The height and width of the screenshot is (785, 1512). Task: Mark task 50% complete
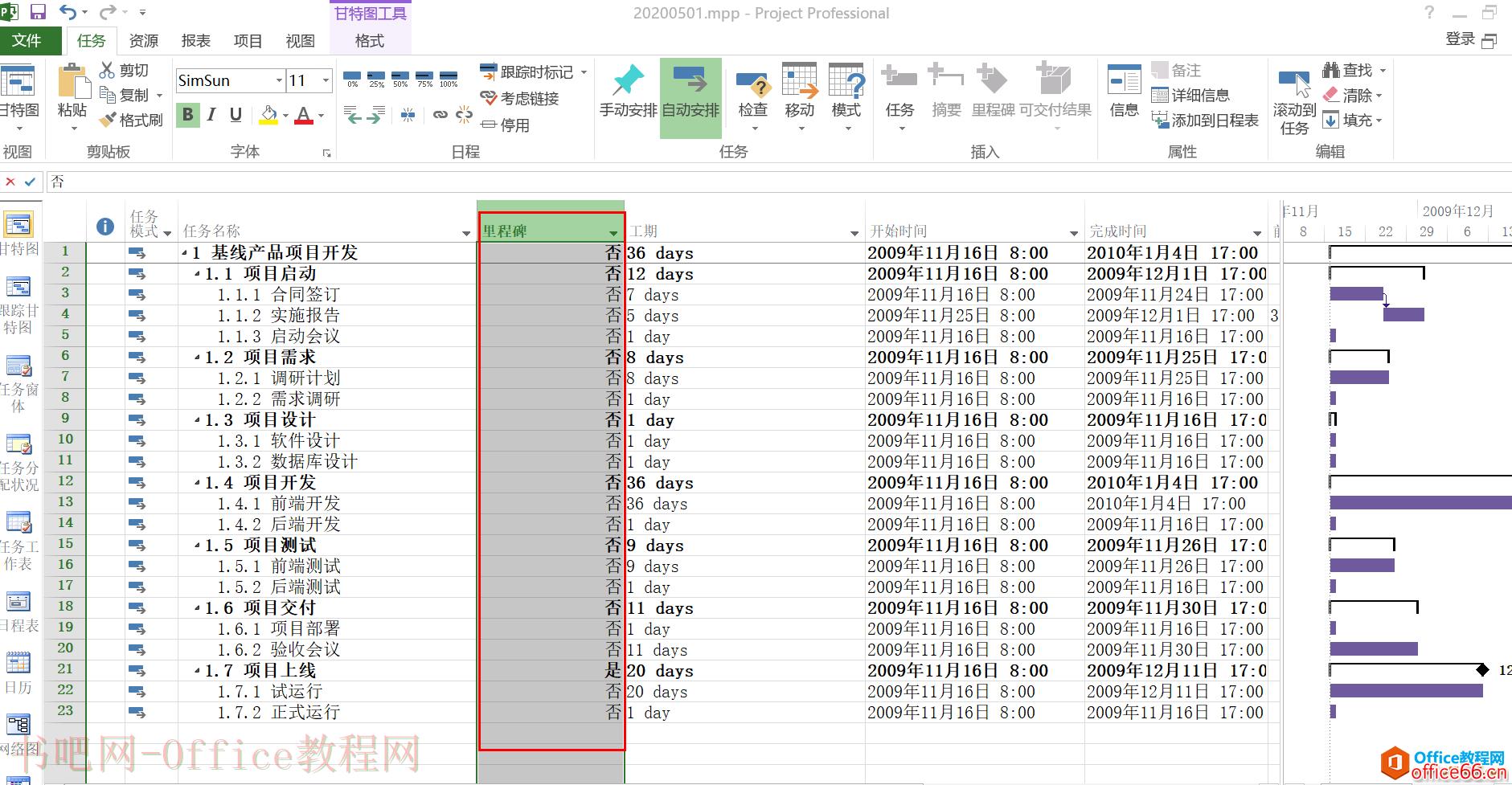(x=400, y=78)
